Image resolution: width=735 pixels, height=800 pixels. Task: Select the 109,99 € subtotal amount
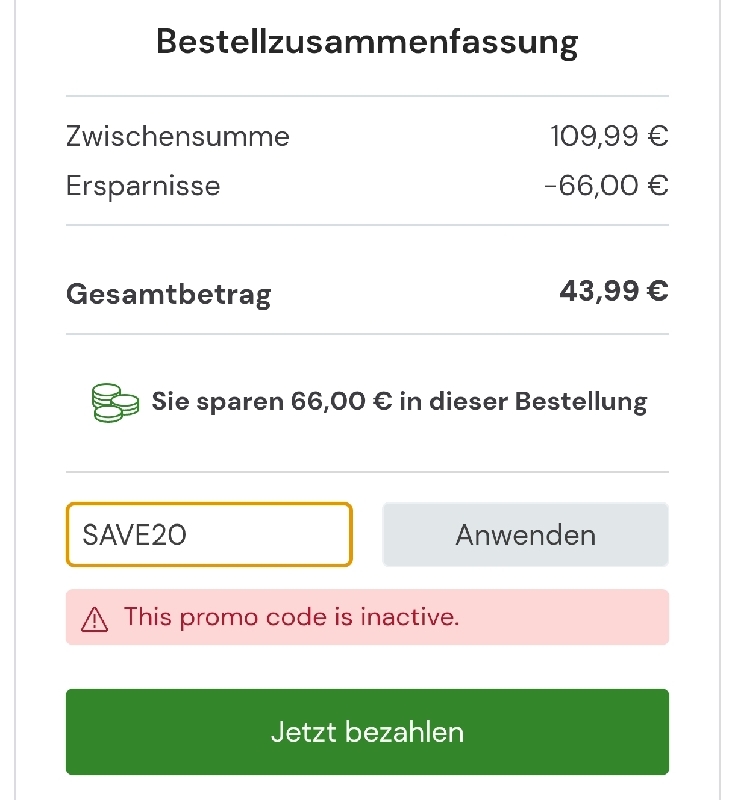(609, 136)
